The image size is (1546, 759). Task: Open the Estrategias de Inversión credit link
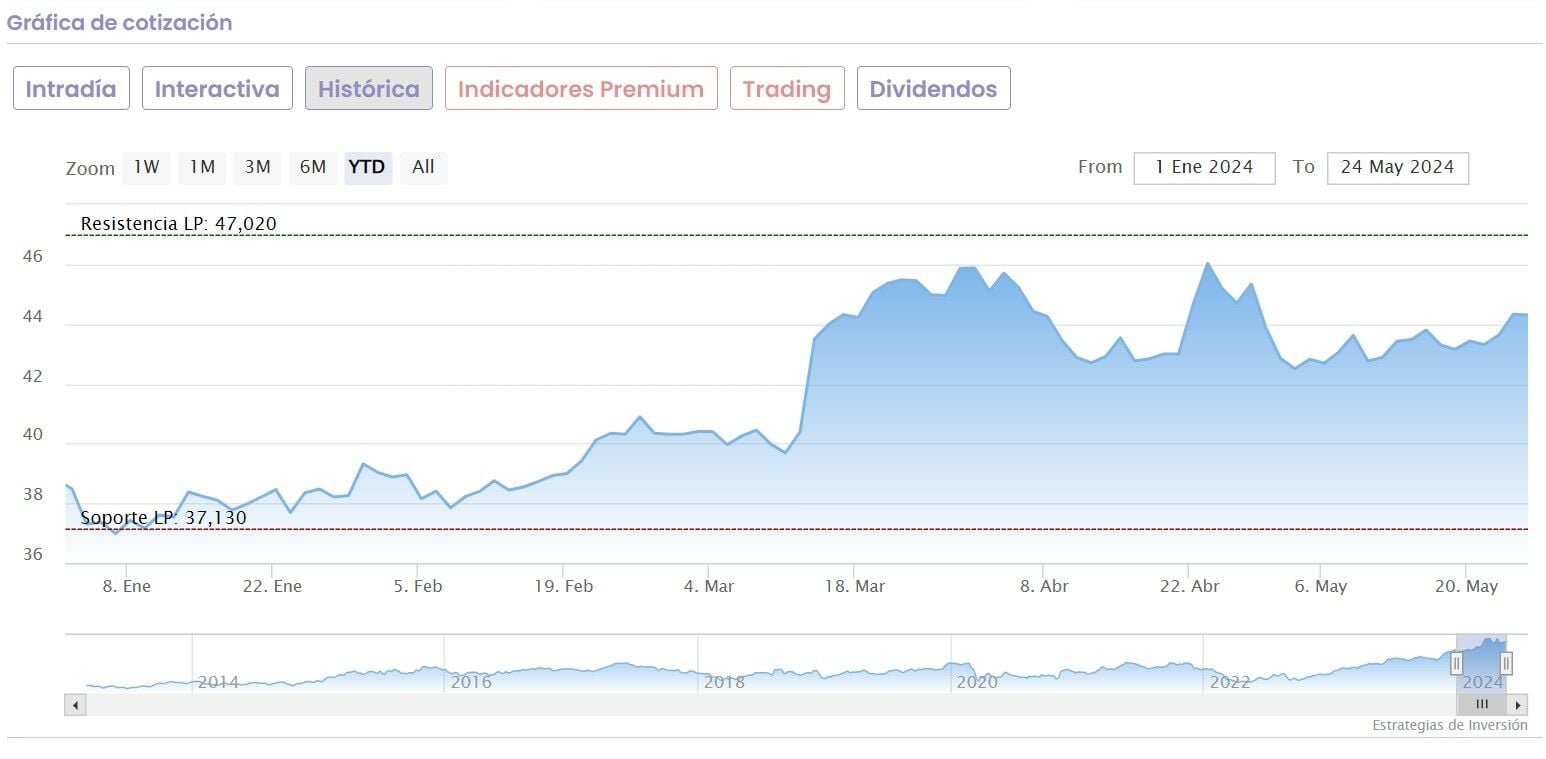(1449, 726)
